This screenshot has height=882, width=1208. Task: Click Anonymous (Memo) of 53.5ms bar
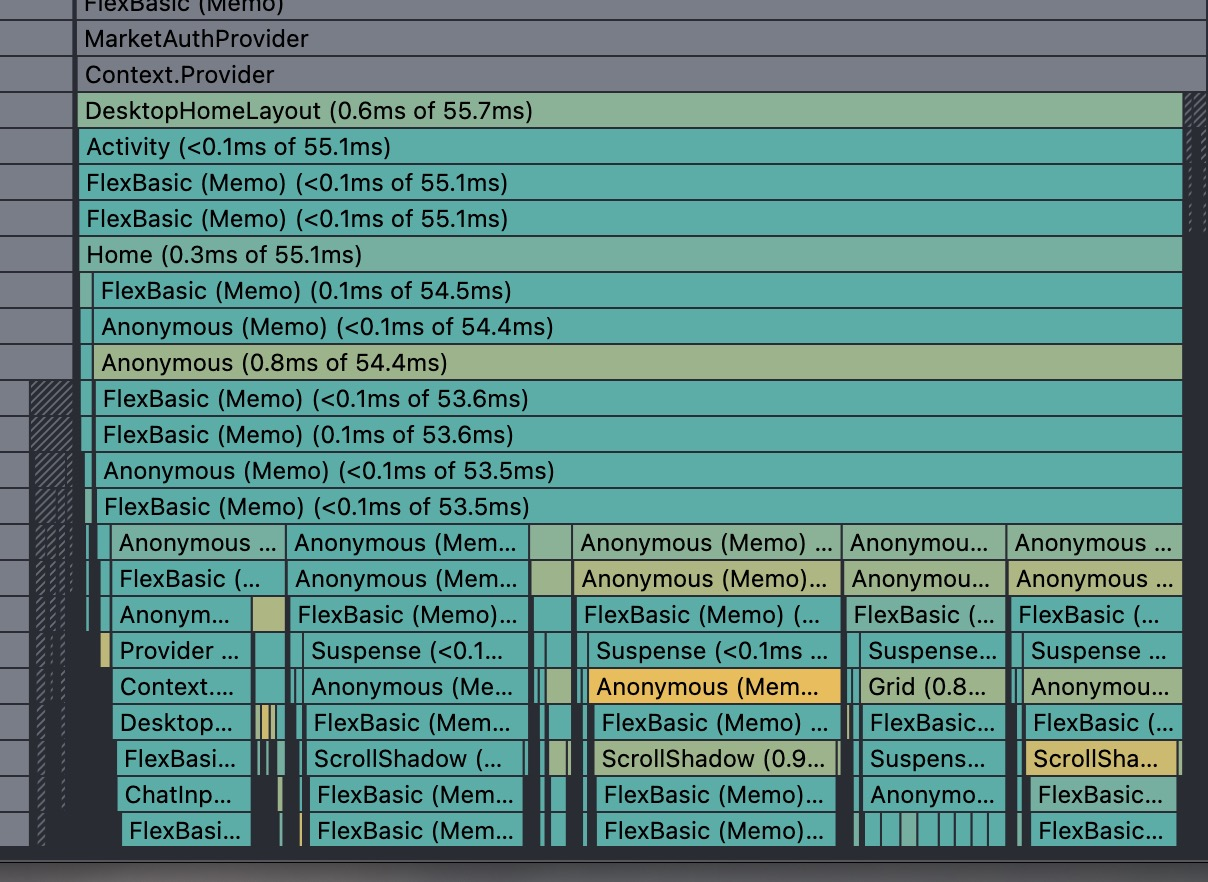point(640,471)
